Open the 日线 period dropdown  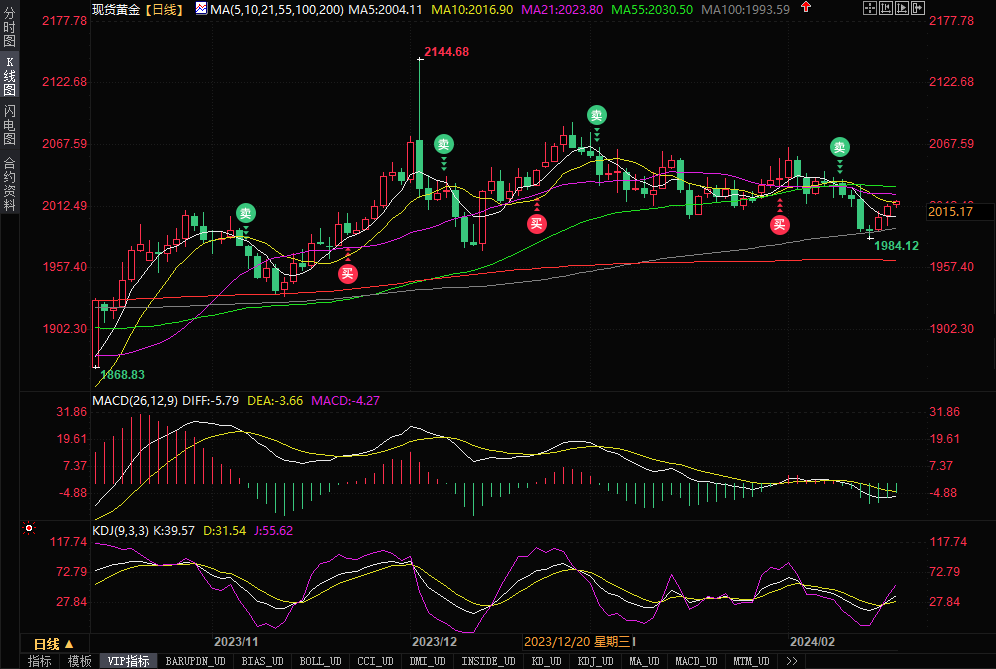(x=54, y=644)
